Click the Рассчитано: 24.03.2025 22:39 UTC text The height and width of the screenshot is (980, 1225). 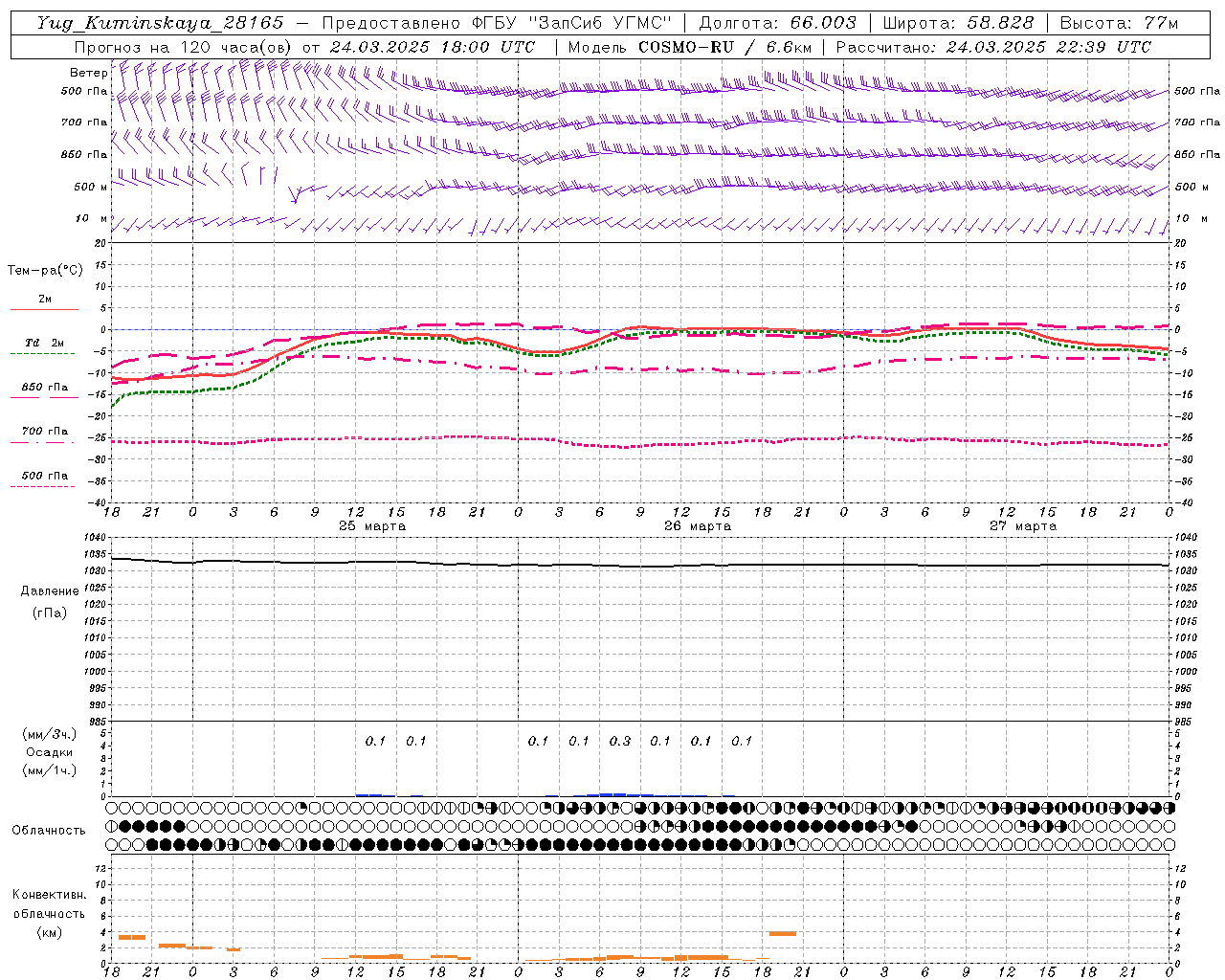pos(993,47)
